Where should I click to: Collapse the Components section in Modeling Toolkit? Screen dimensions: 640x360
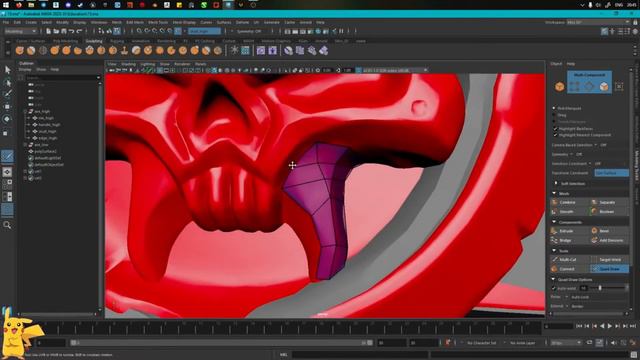(554, 222)
